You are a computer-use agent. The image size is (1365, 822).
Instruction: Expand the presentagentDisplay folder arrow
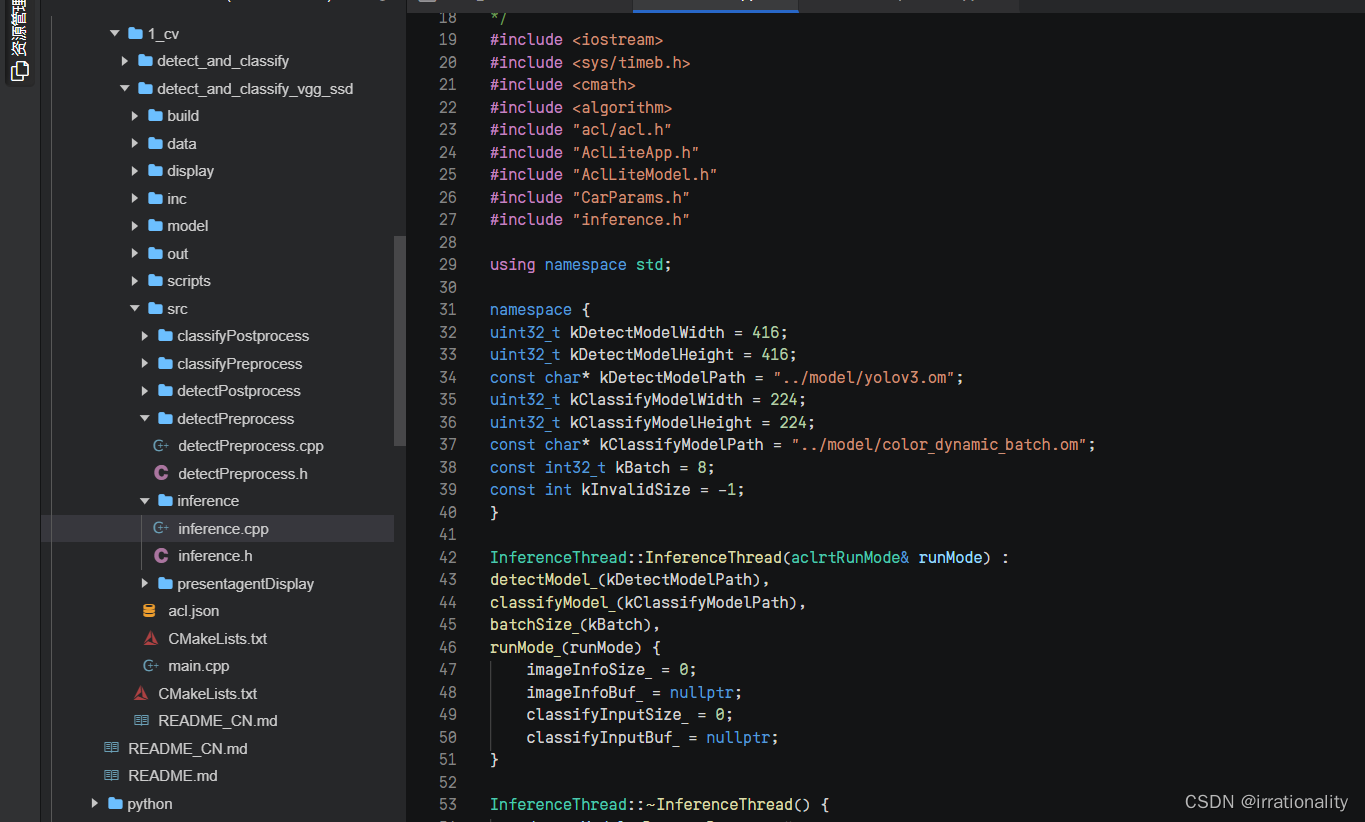[x=145, y=583]
